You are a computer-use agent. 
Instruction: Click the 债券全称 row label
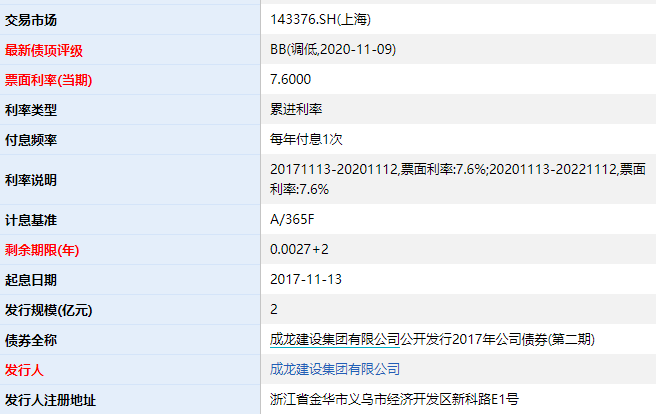(x=31, y=339)
